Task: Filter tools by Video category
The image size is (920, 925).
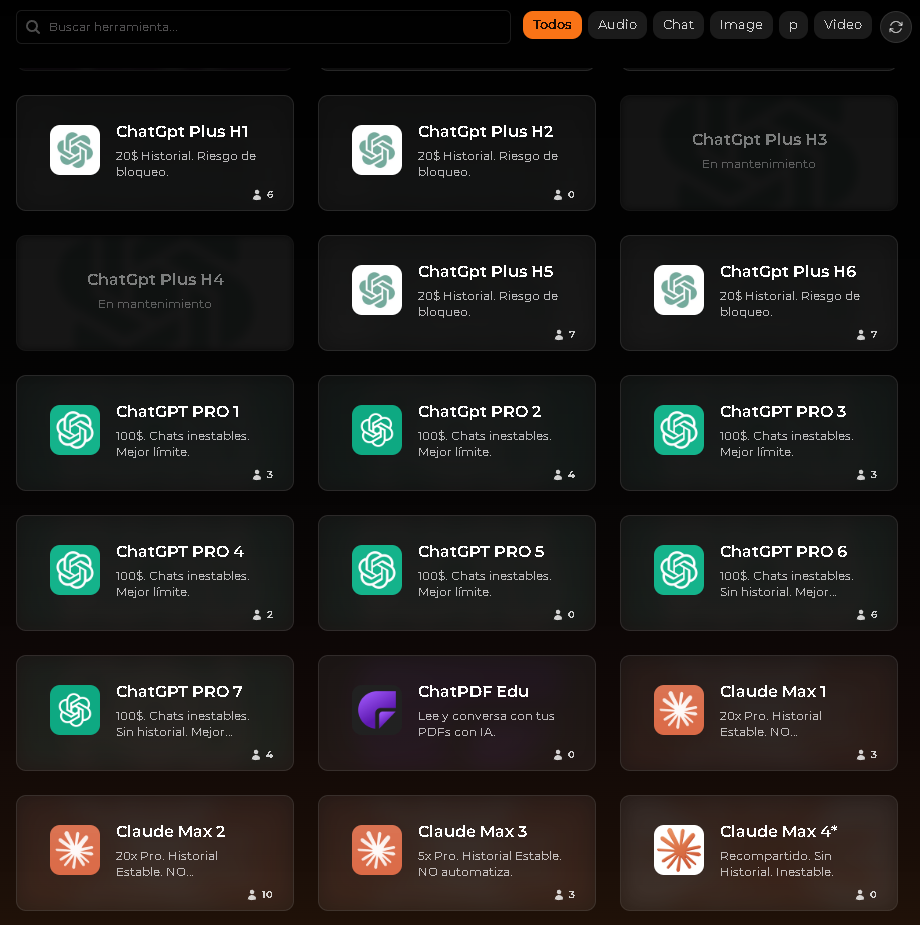Action: [843, 25]
